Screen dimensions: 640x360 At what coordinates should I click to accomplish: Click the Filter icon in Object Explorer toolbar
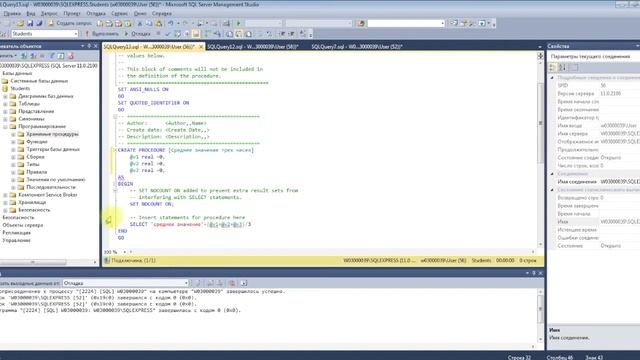pos(52,56)
